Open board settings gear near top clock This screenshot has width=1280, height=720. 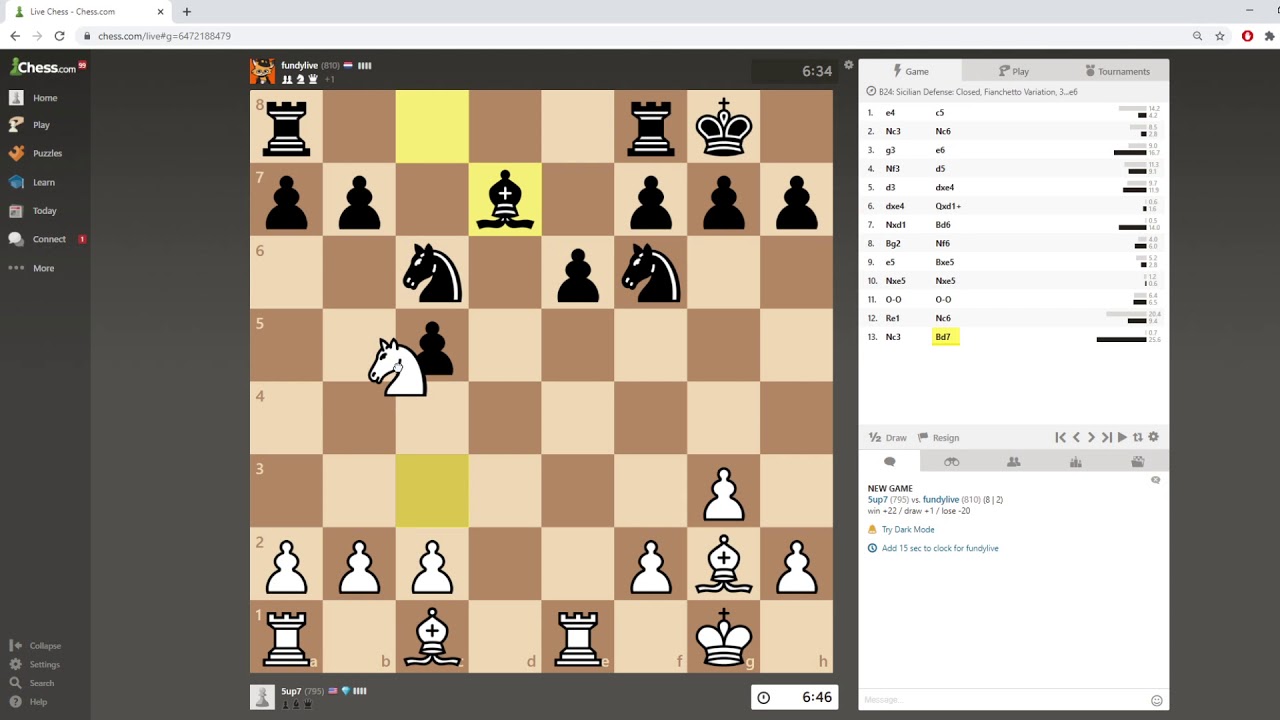tap(848, 65)
